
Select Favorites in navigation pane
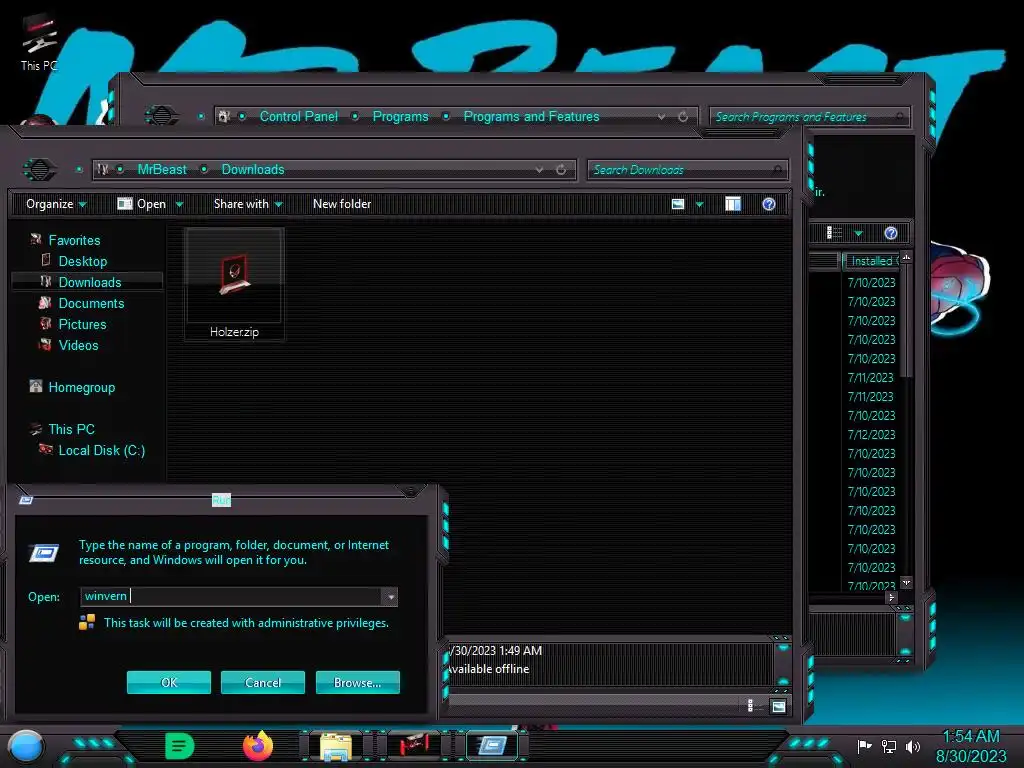pos(74,240)
